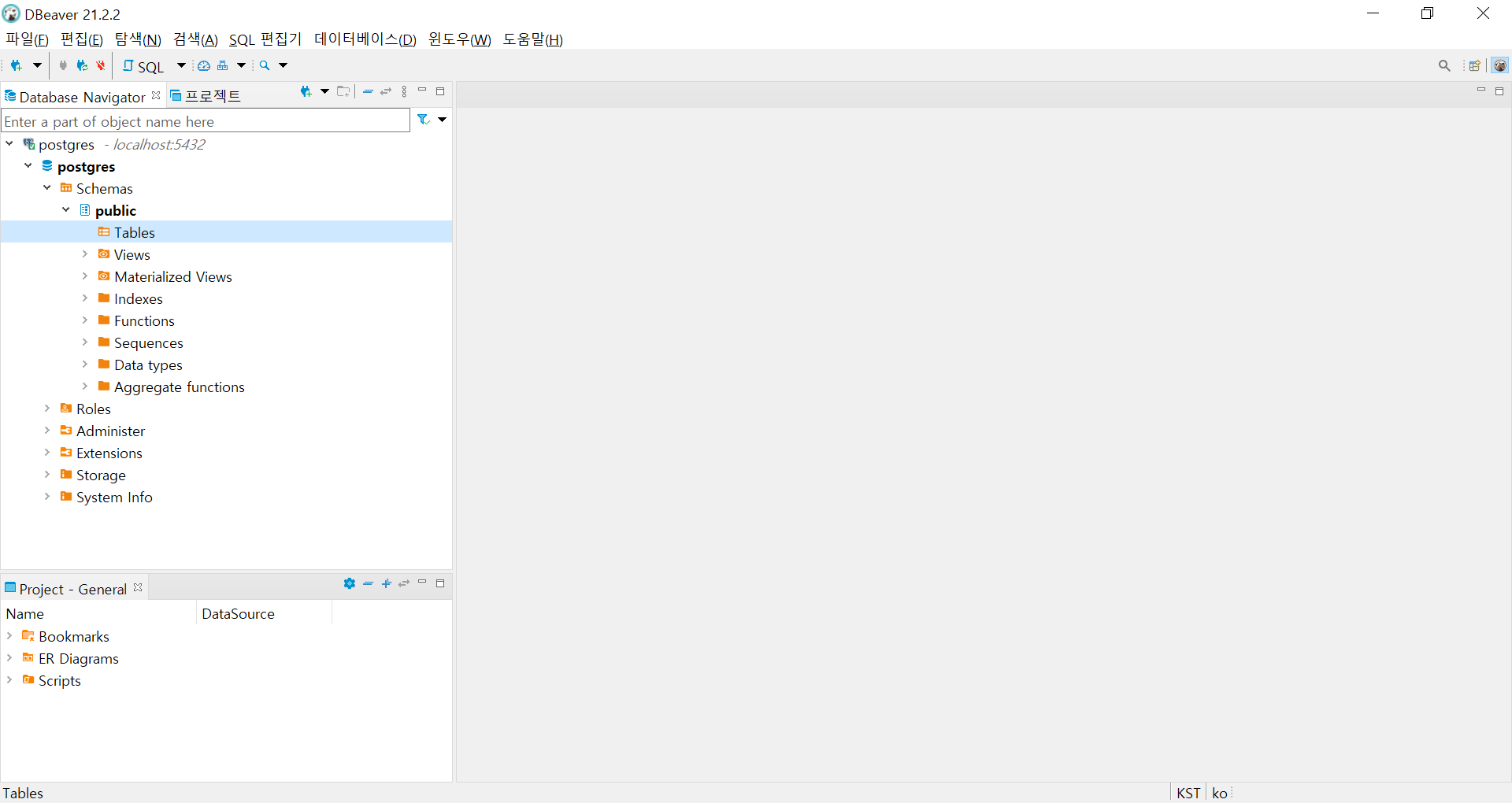
Task: Click the object name filter input field
Action: tap(206, 120)
